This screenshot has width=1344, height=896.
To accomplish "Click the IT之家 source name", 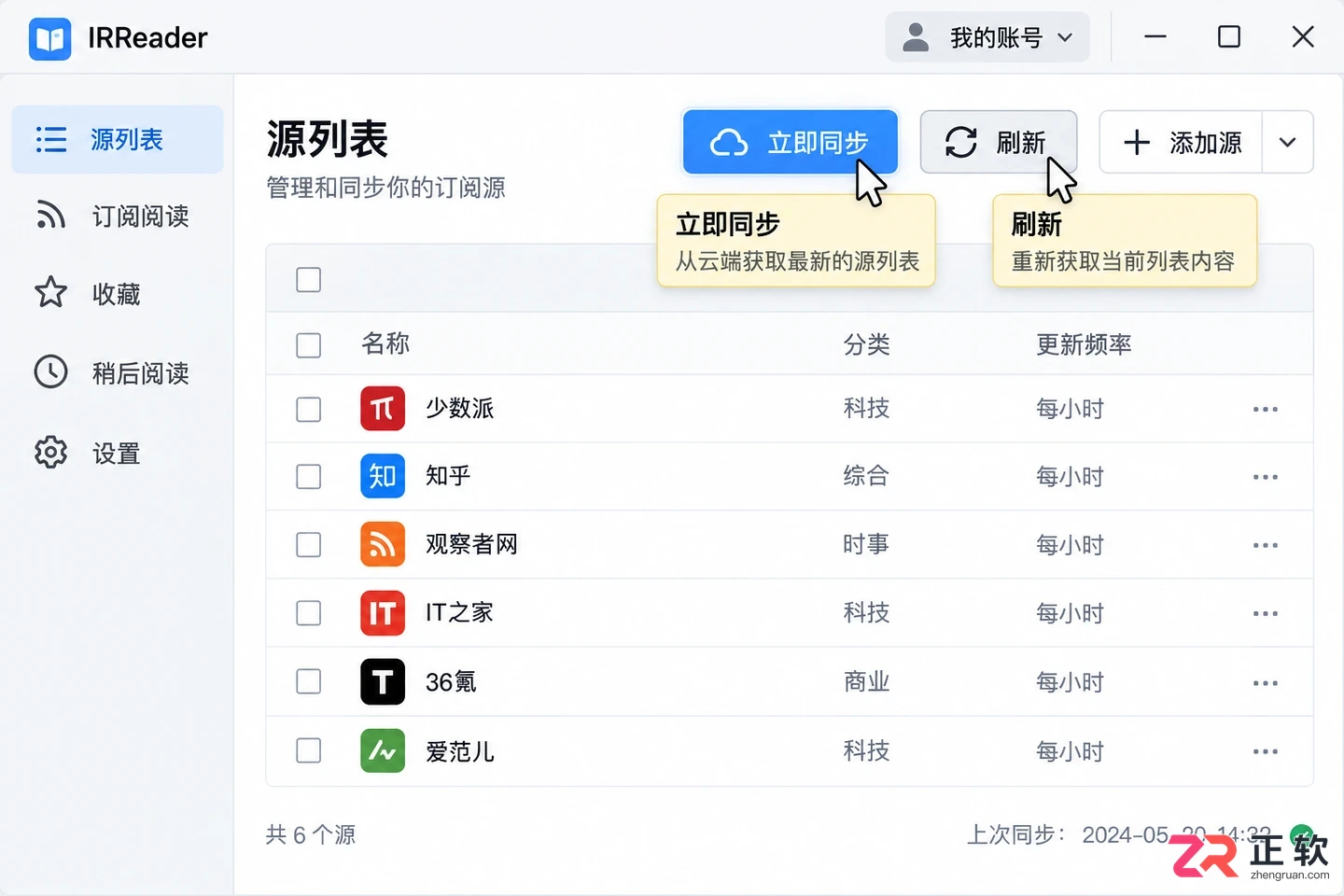I will pos(459,612).
